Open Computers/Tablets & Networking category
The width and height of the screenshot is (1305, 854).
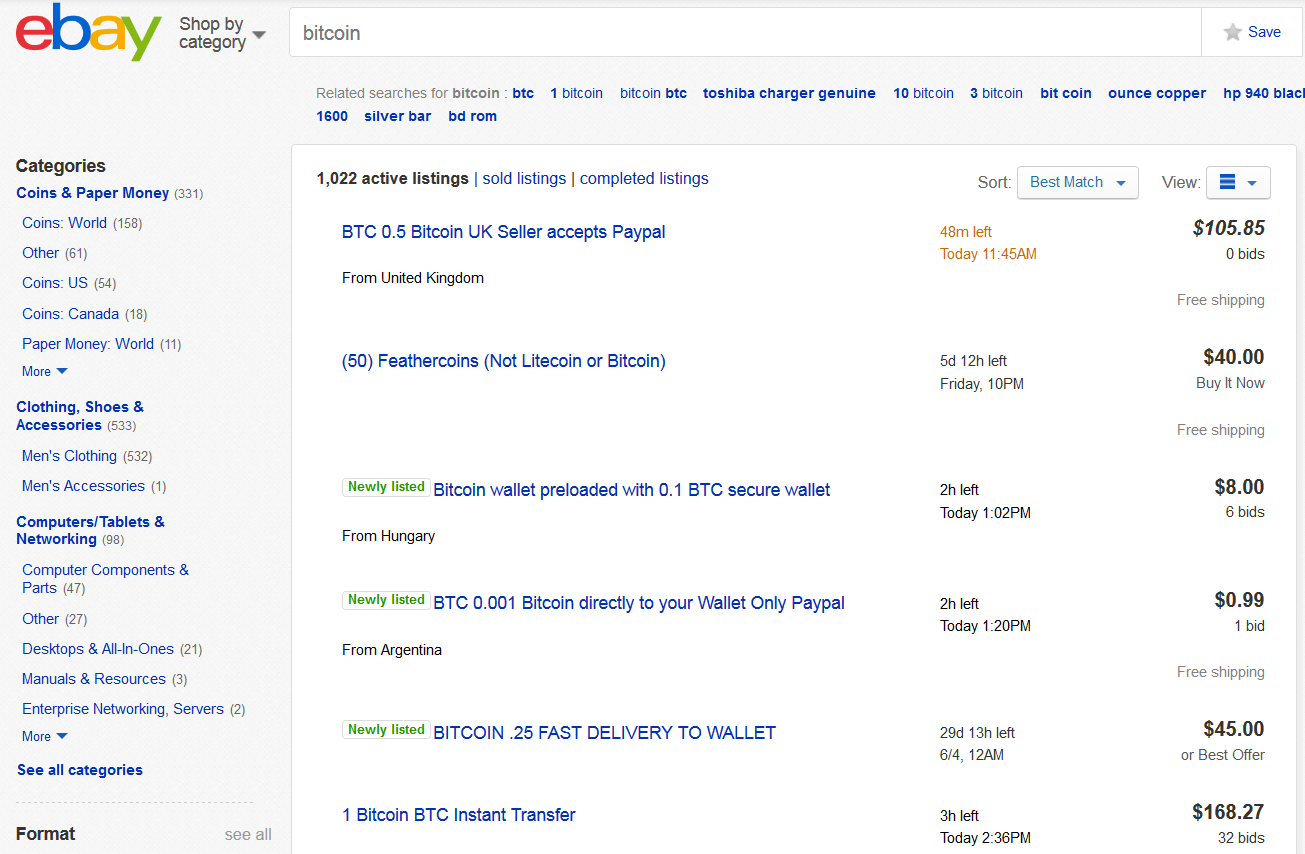click(x=90, y=530)
